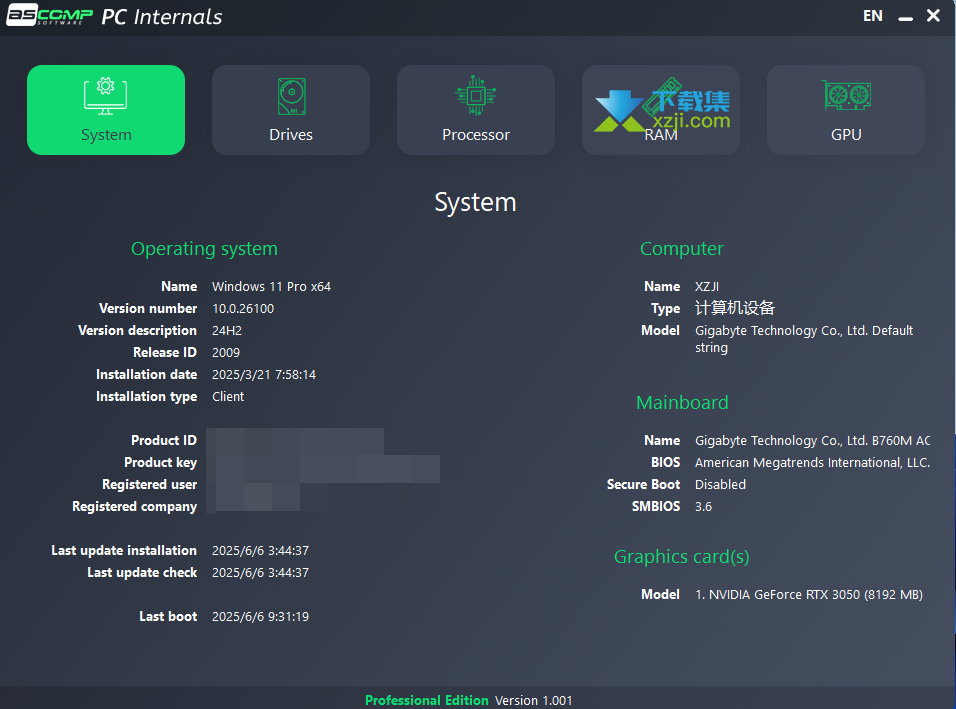Click the GPU tab label
The height and width of the screenshot is (709, 956).
[x=846, y=135]
